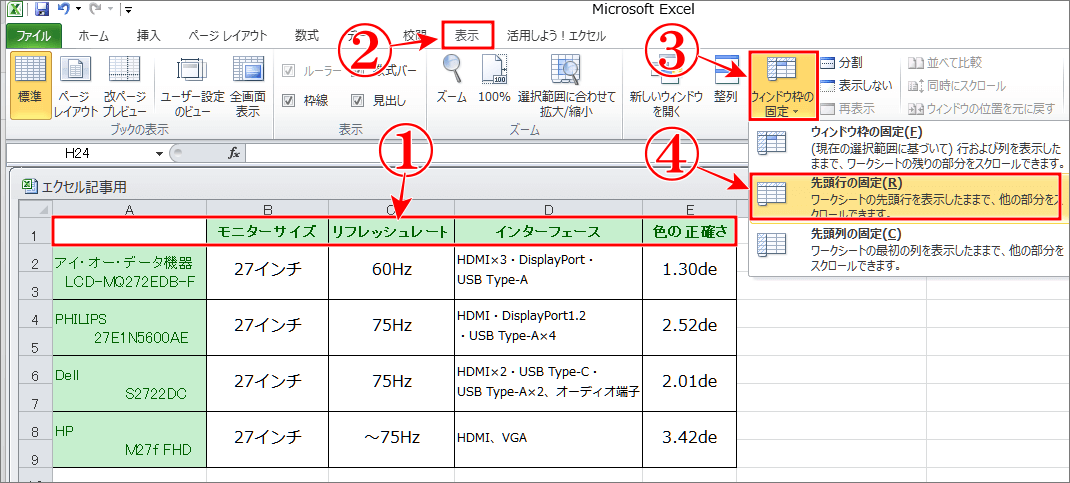The width and height of the screenshot is (1070, 483).
Task: Click the 1.30de cell
Action: (x=689, y=270)
